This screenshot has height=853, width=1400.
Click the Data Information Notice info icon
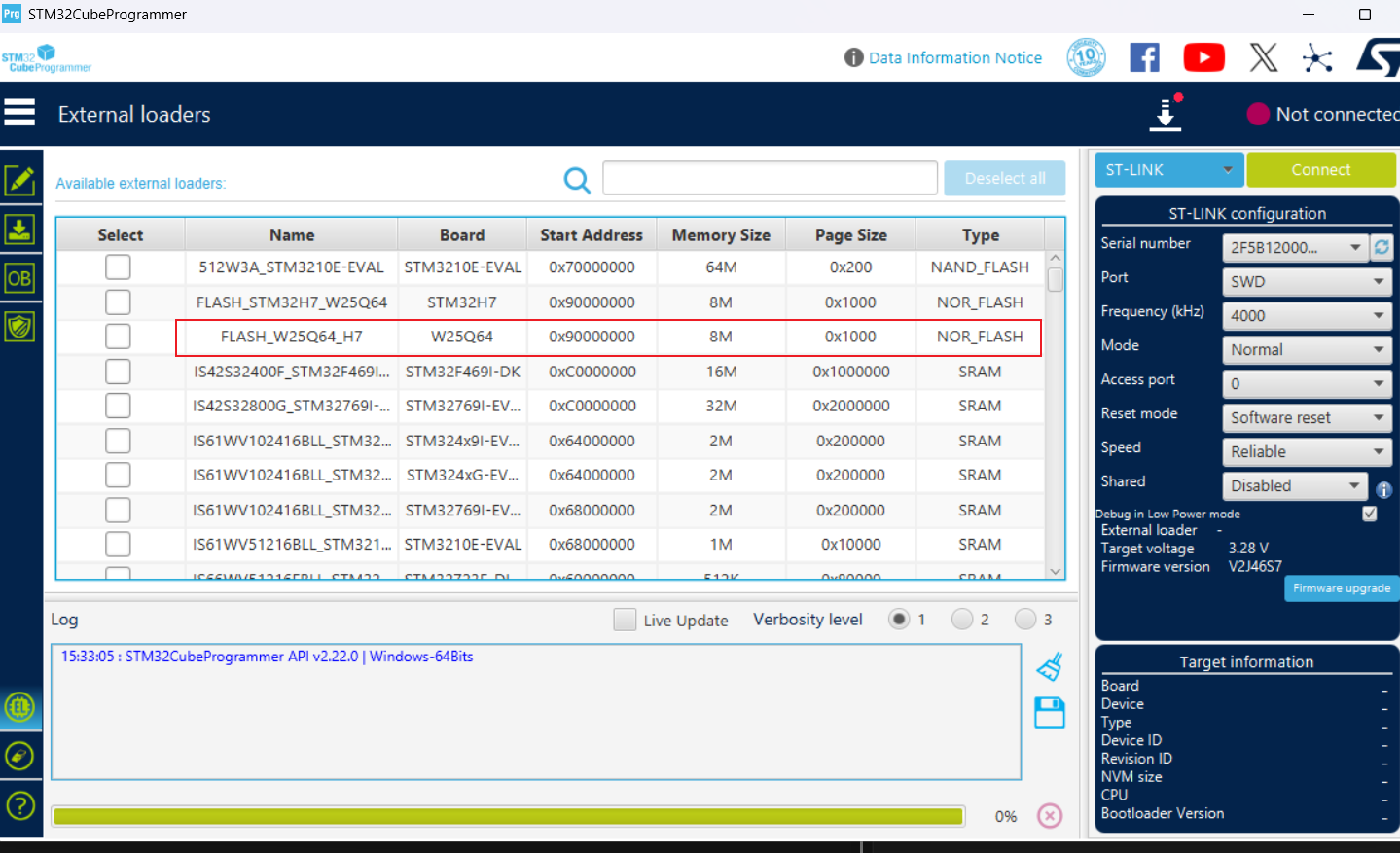pyautogui.click(x=853, y=57)
